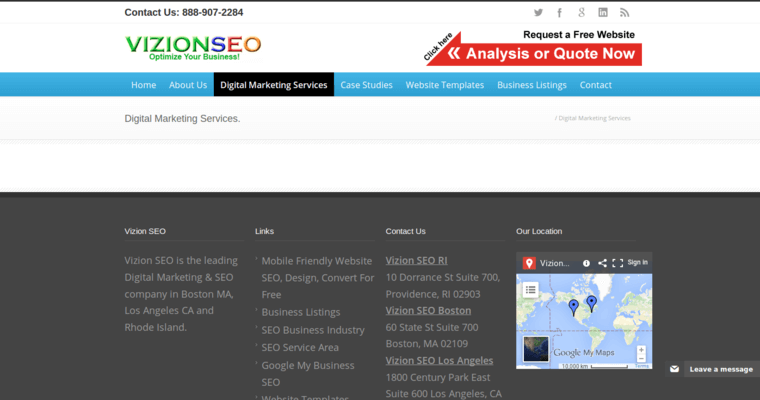Click Digital Marketing Services breadcrumb
760x400 pixels.
click(594, 118)
